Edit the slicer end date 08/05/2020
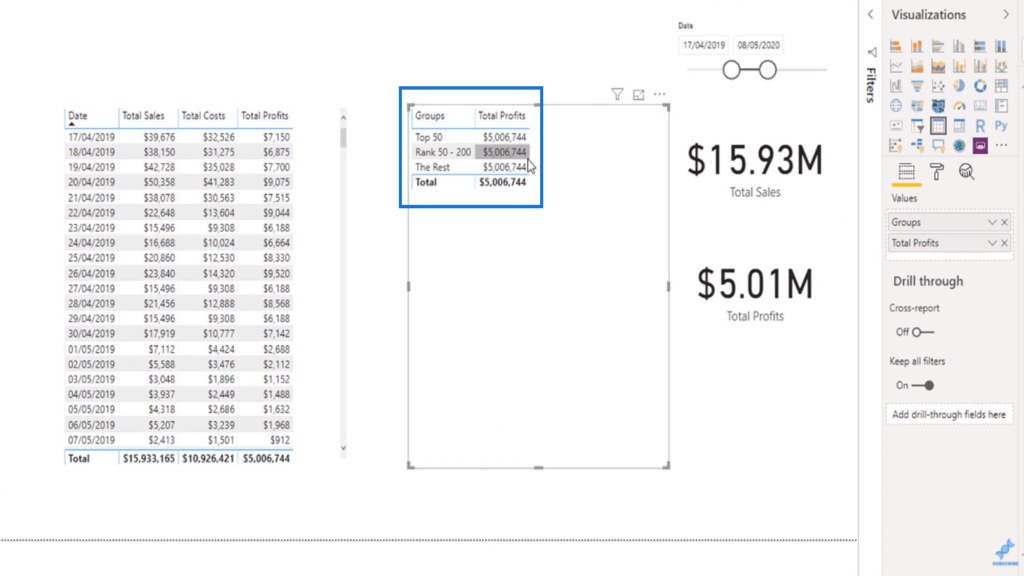This screenshot has height=576, width=1024. (758, 45)
